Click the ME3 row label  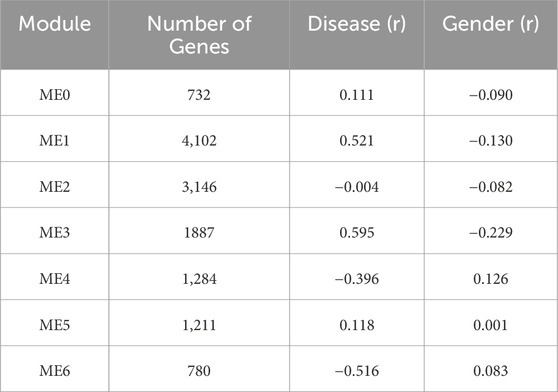55,233
